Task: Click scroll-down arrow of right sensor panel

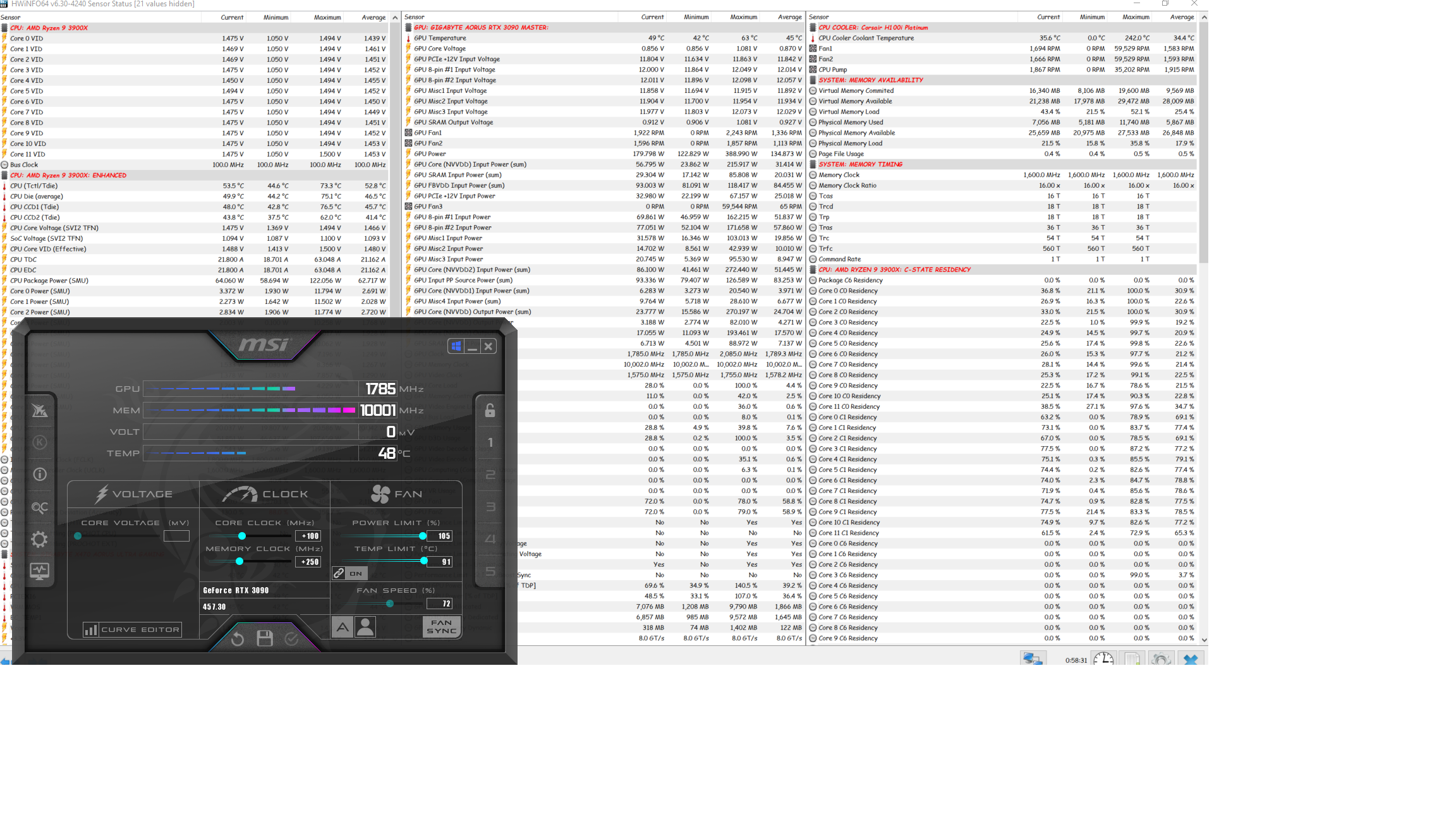Action: (1204, 640)
